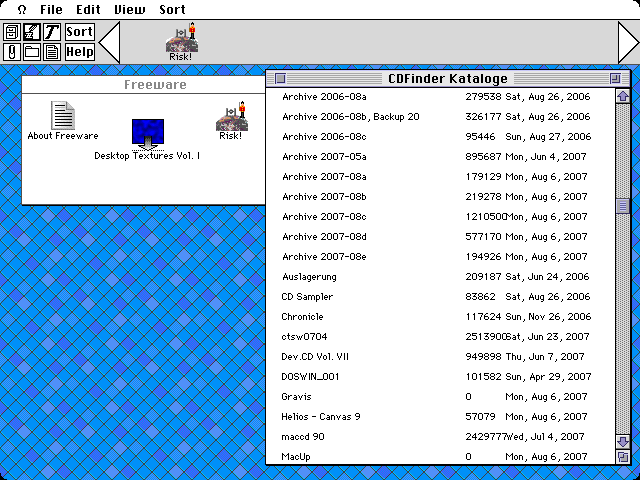Open the Omega system menu

point(22,9)
